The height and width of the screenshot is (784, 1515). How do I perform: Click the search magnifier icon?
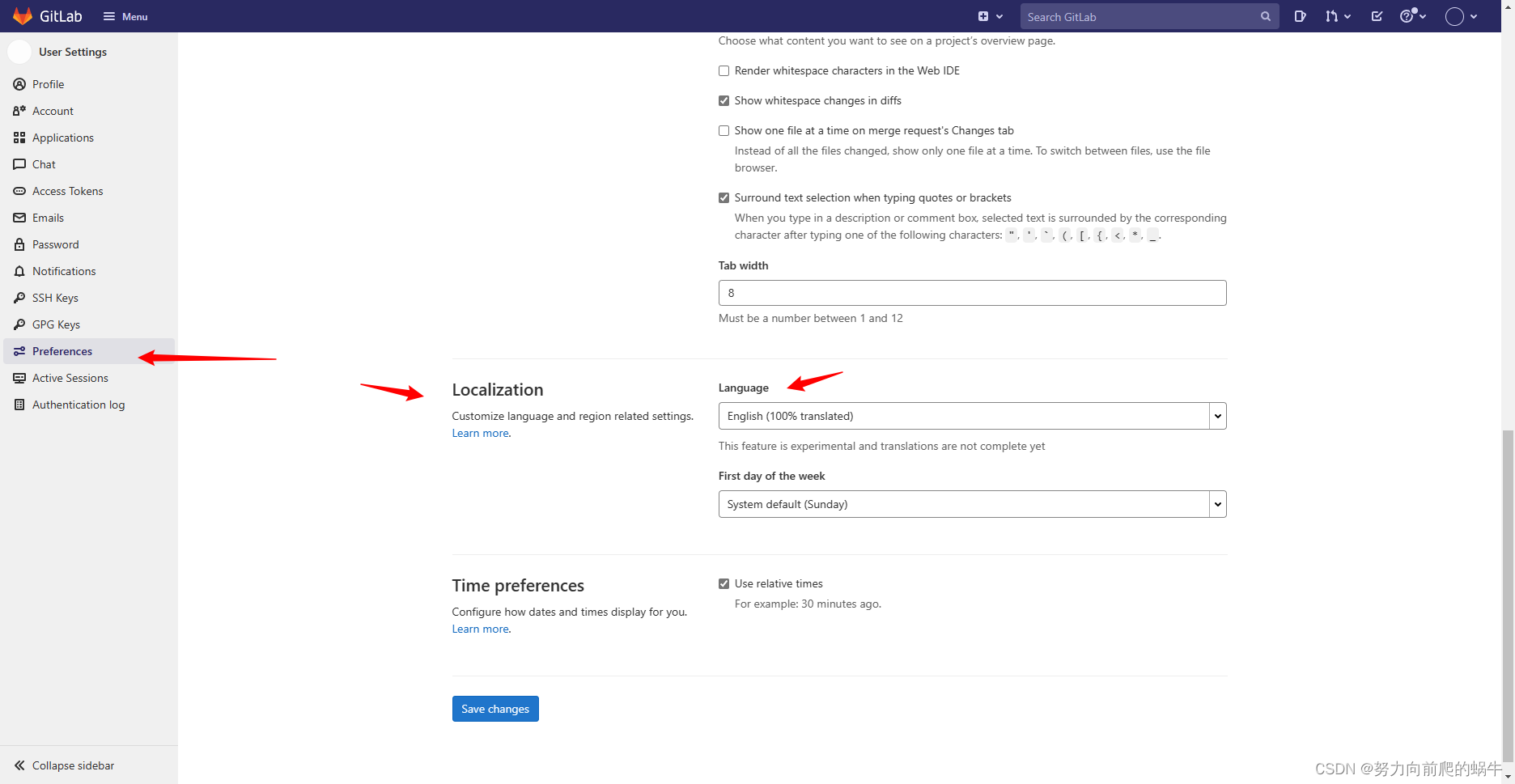point(1266,16)
